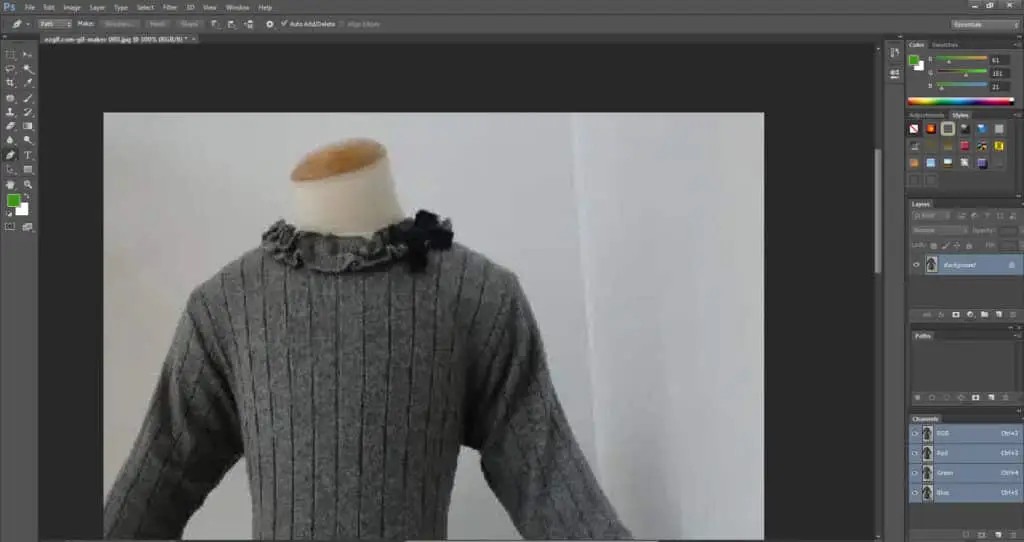
Task: Select the Rectangular Marquee tool
Action: [10, 54]
